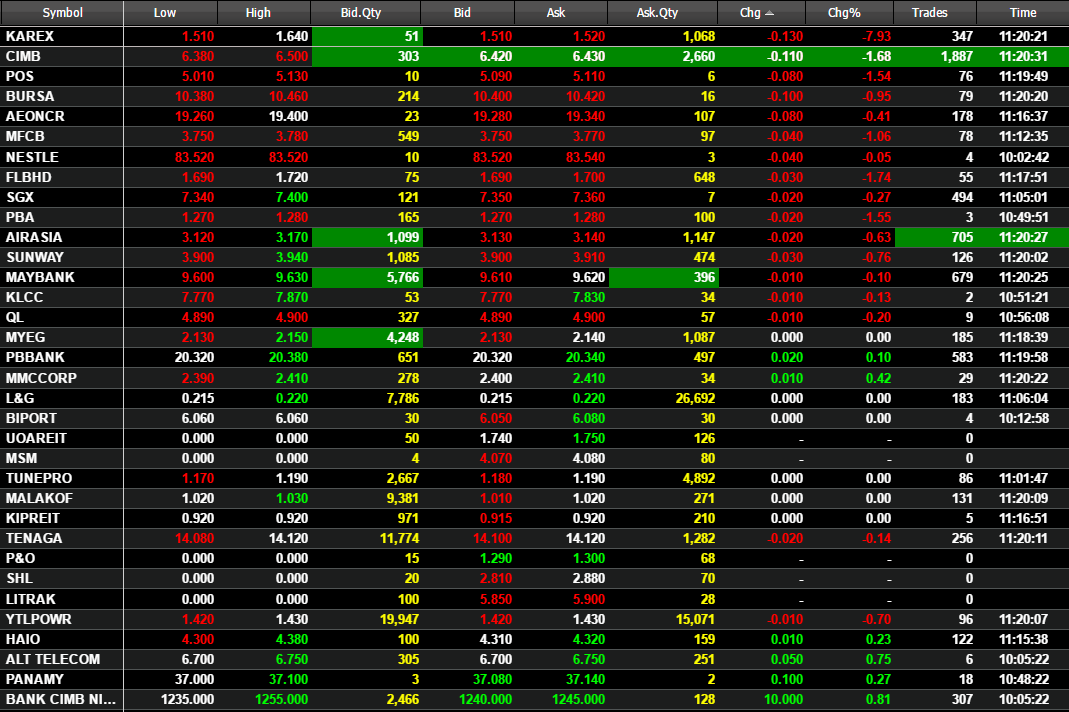Select the BANK CIMB NI... symbol

coord(61,699)
